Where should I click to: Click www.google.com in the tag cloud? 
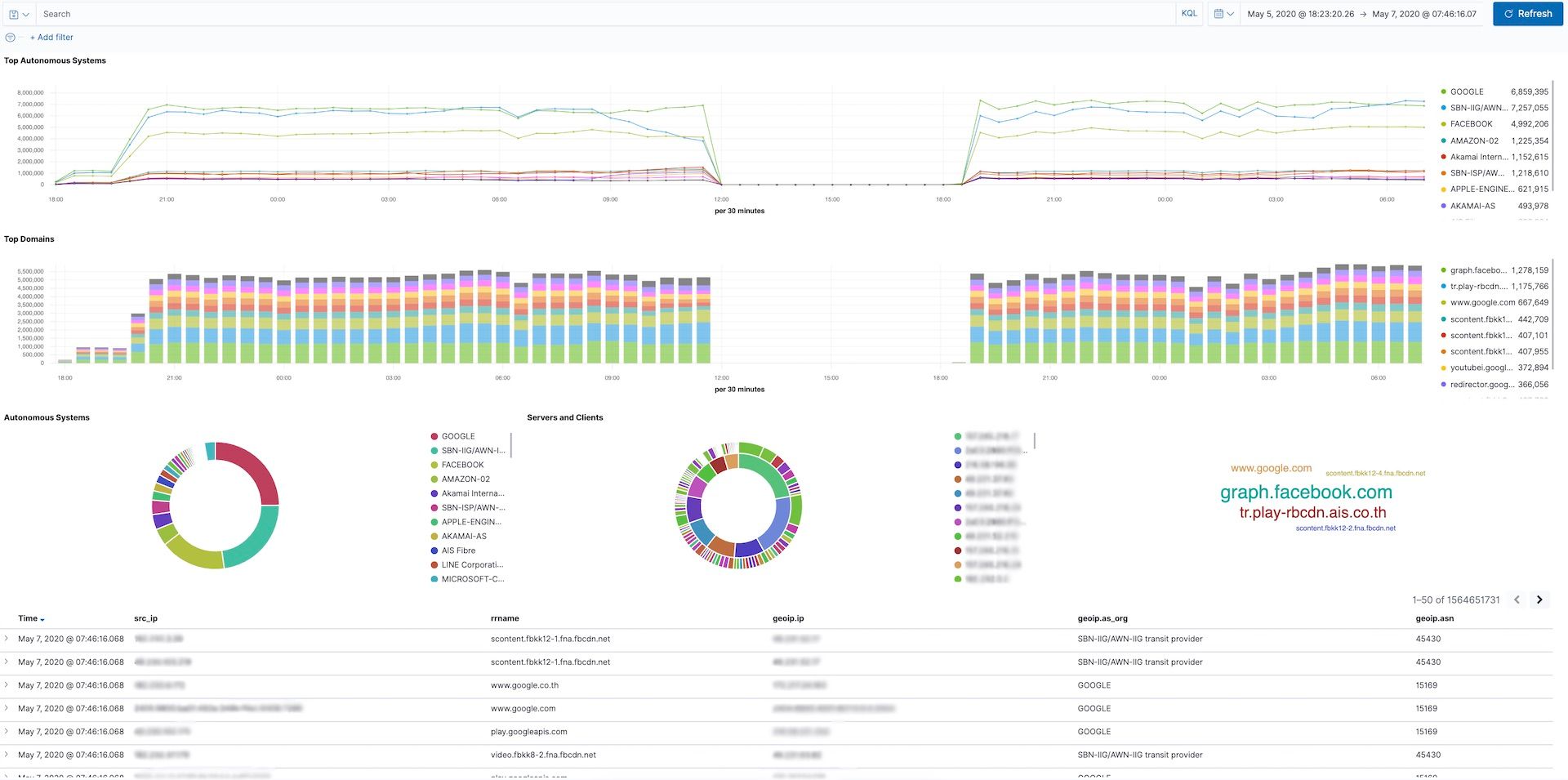click(1271, 469)
